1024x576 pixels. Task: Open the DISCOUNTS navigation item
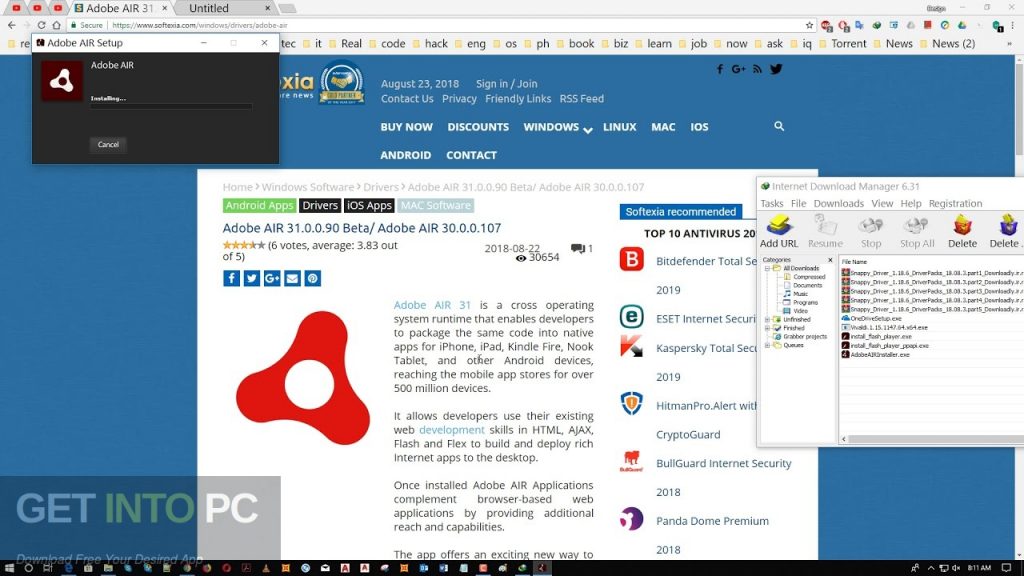click(x=478, y=127)
